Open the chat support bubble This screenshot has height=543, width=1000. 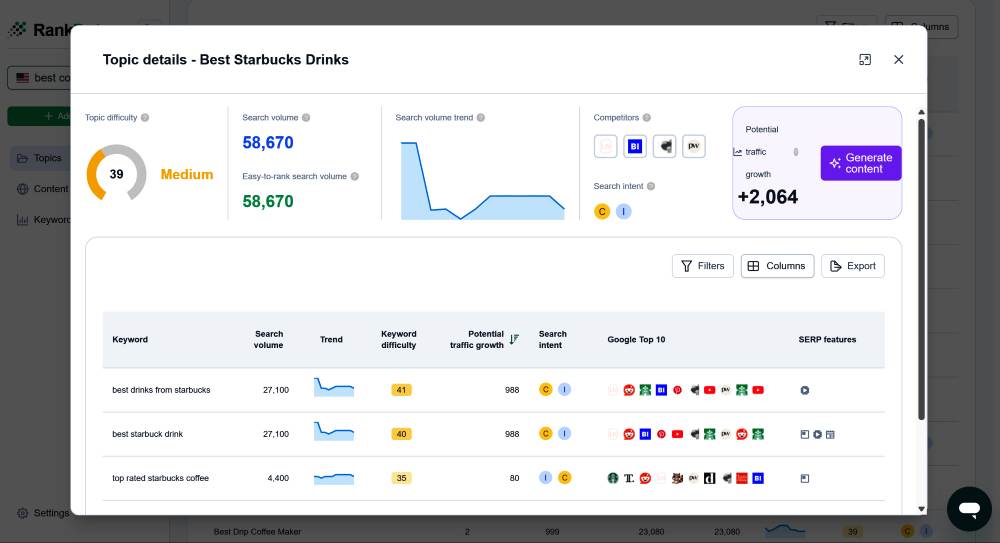[968, 509]
